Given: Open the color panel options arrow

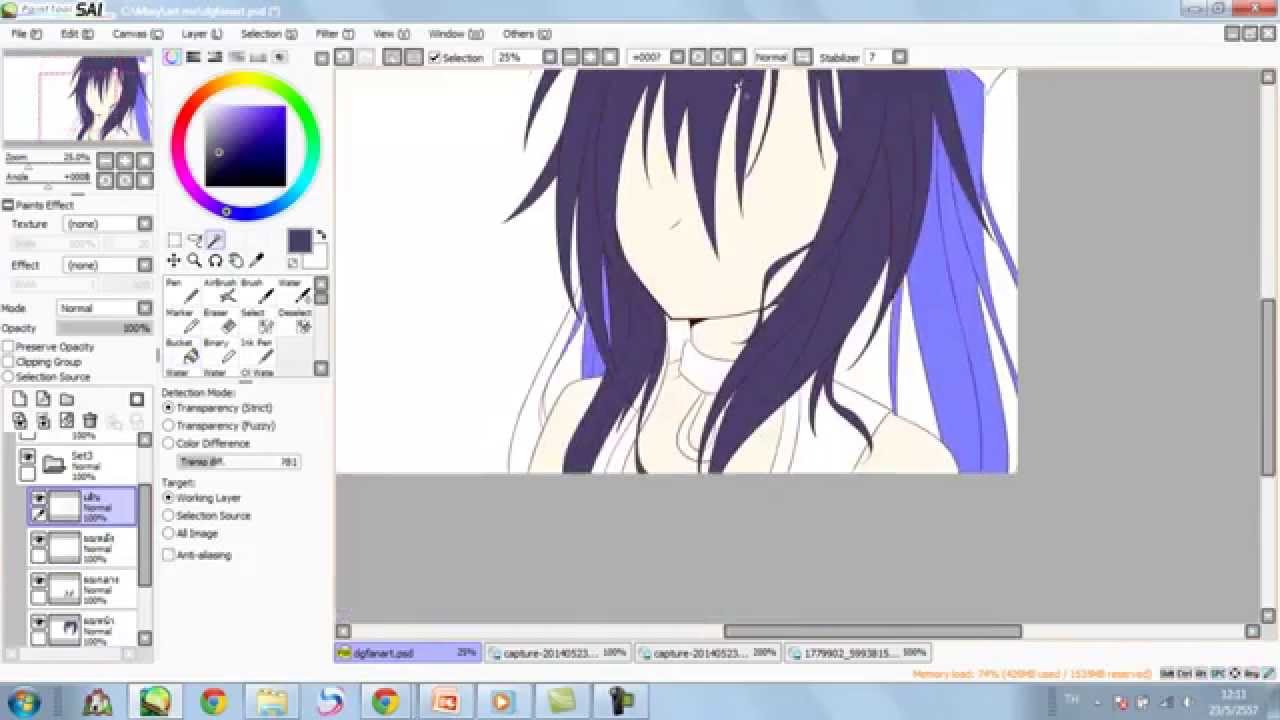Looking at the screenshot, I should (x=322, y=58).
